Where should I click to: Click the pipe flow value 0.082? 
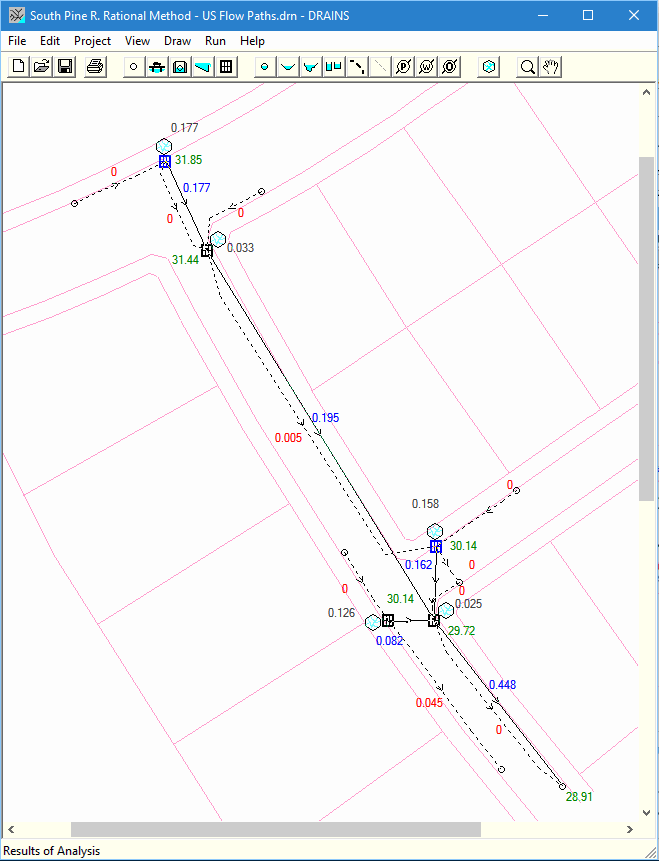pyautogui.click(x=389, y=641)
